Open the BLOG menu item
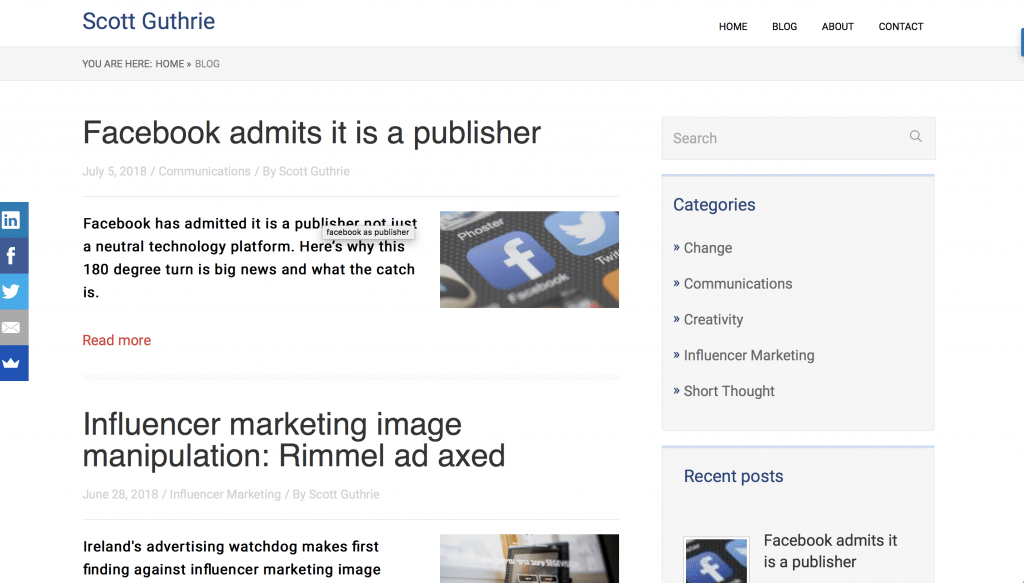The width and height of the screenshot is (1024, 583). click(784, 27)
